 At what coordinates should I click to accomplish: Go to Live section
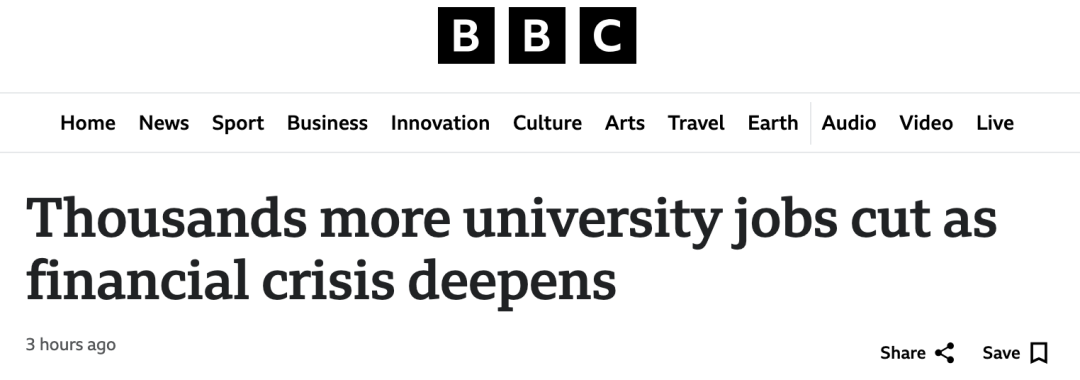coord(995,123)
